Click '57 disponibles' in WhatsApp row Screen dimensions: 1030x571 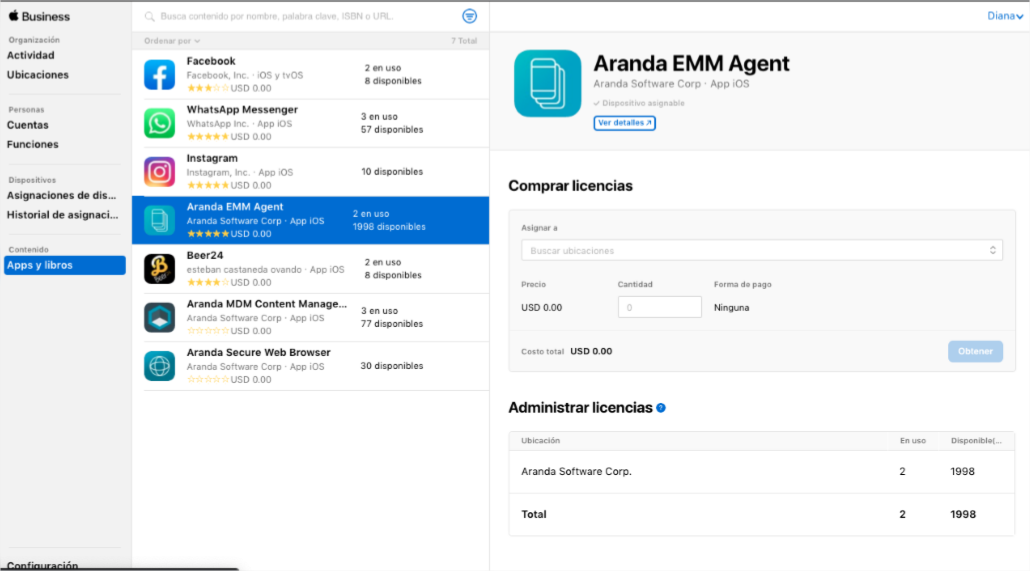[392, 129]
